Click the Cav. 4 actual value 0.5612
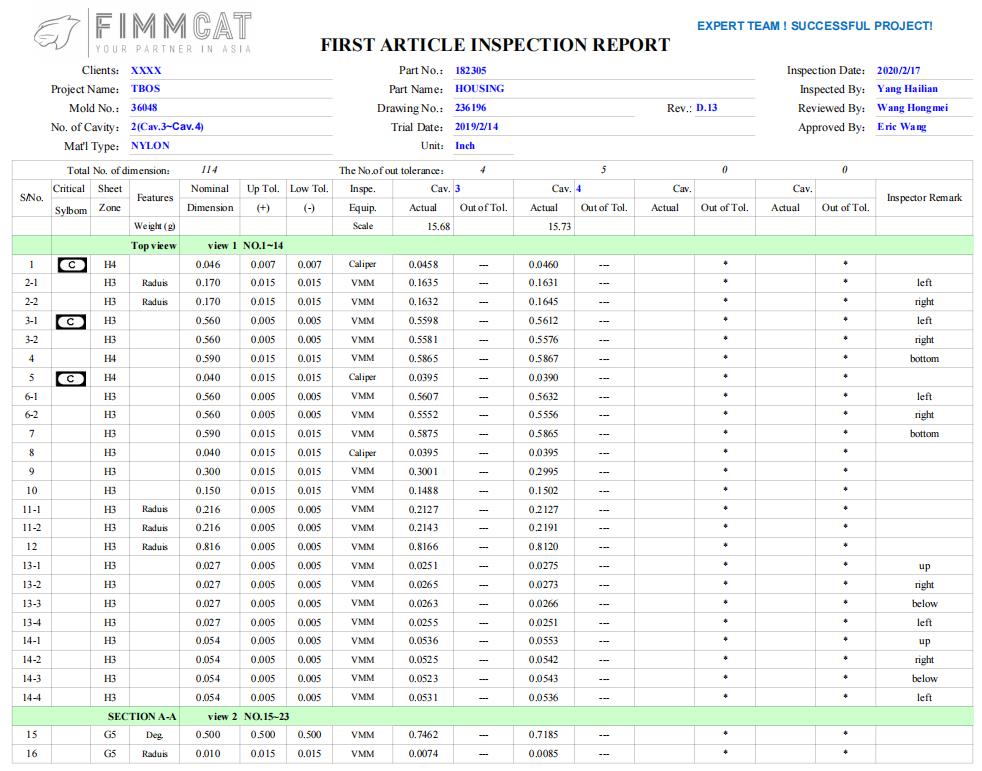982x771 pixels. 543,320
